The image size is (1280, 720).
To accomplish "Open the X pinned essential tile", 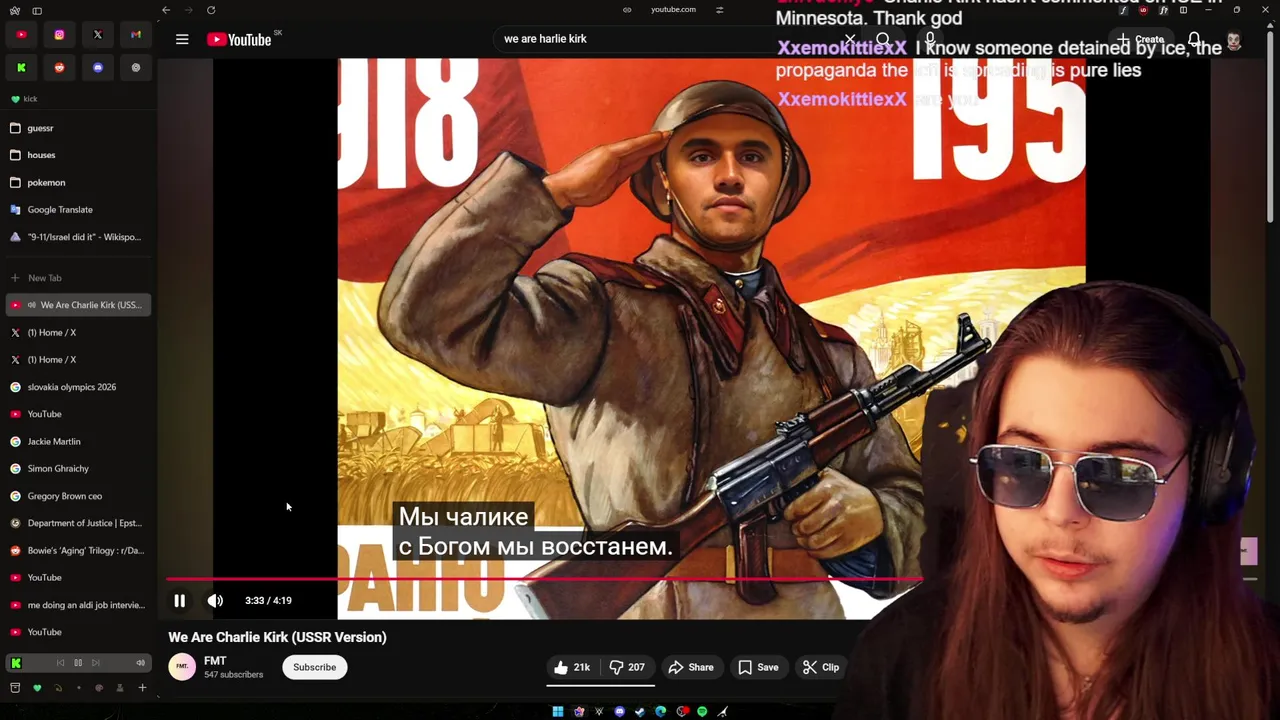I will pos(98,35).
